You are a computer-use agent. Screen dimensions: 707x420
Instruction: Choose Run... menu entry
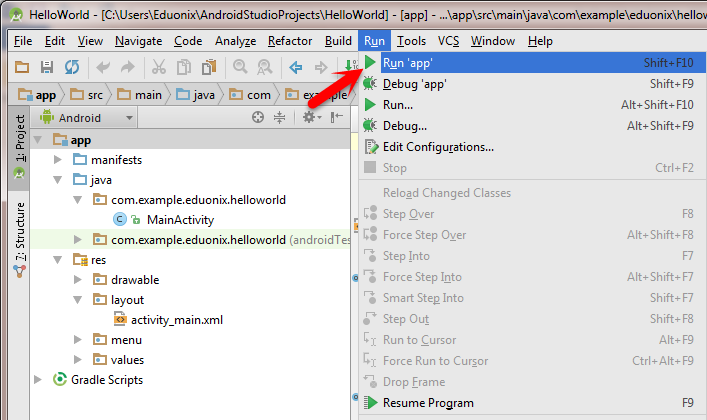point(533,105)
